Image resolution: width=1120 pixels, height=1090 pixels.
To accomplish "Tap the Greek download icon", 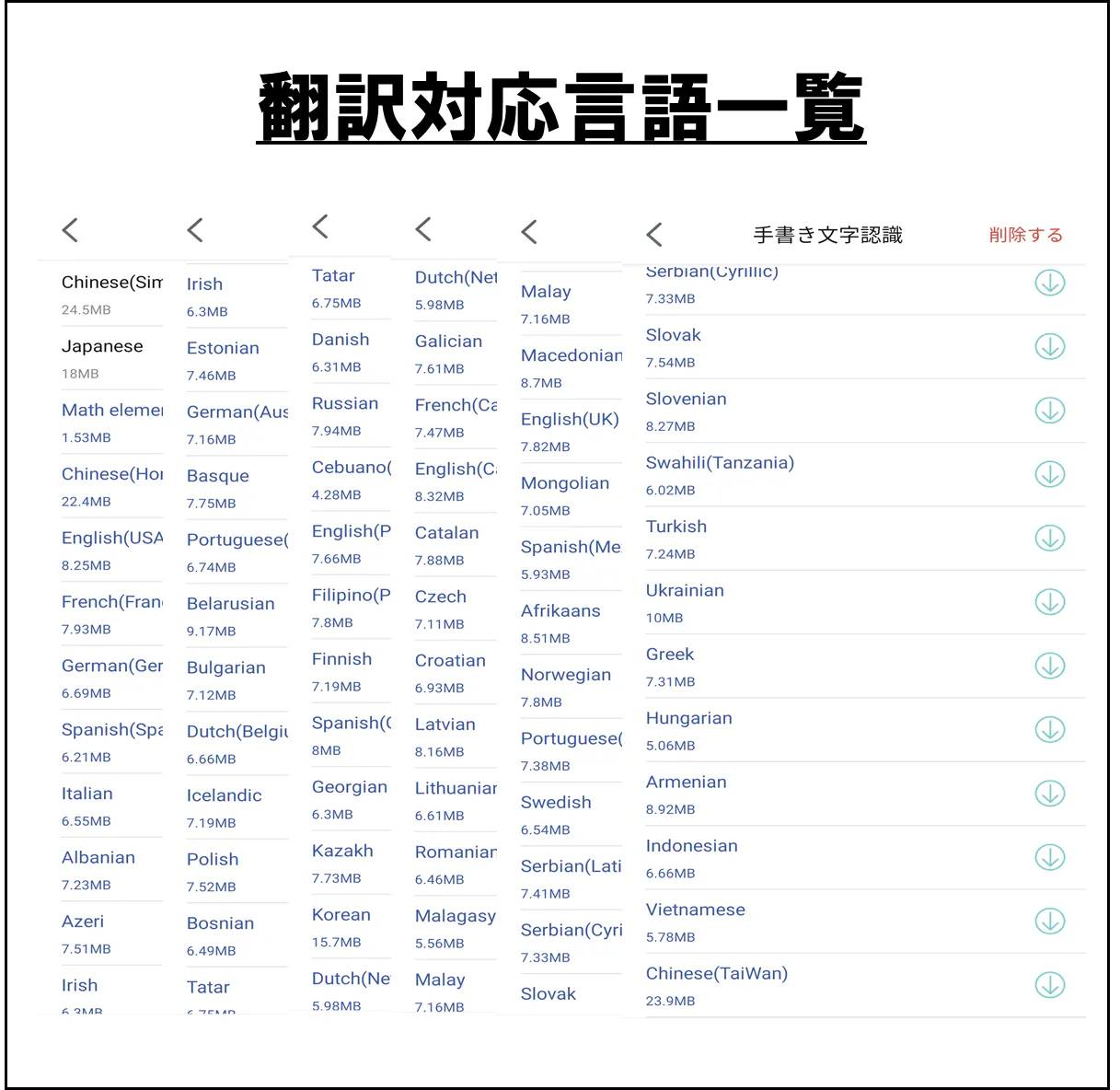I will tap(1049, 666).
